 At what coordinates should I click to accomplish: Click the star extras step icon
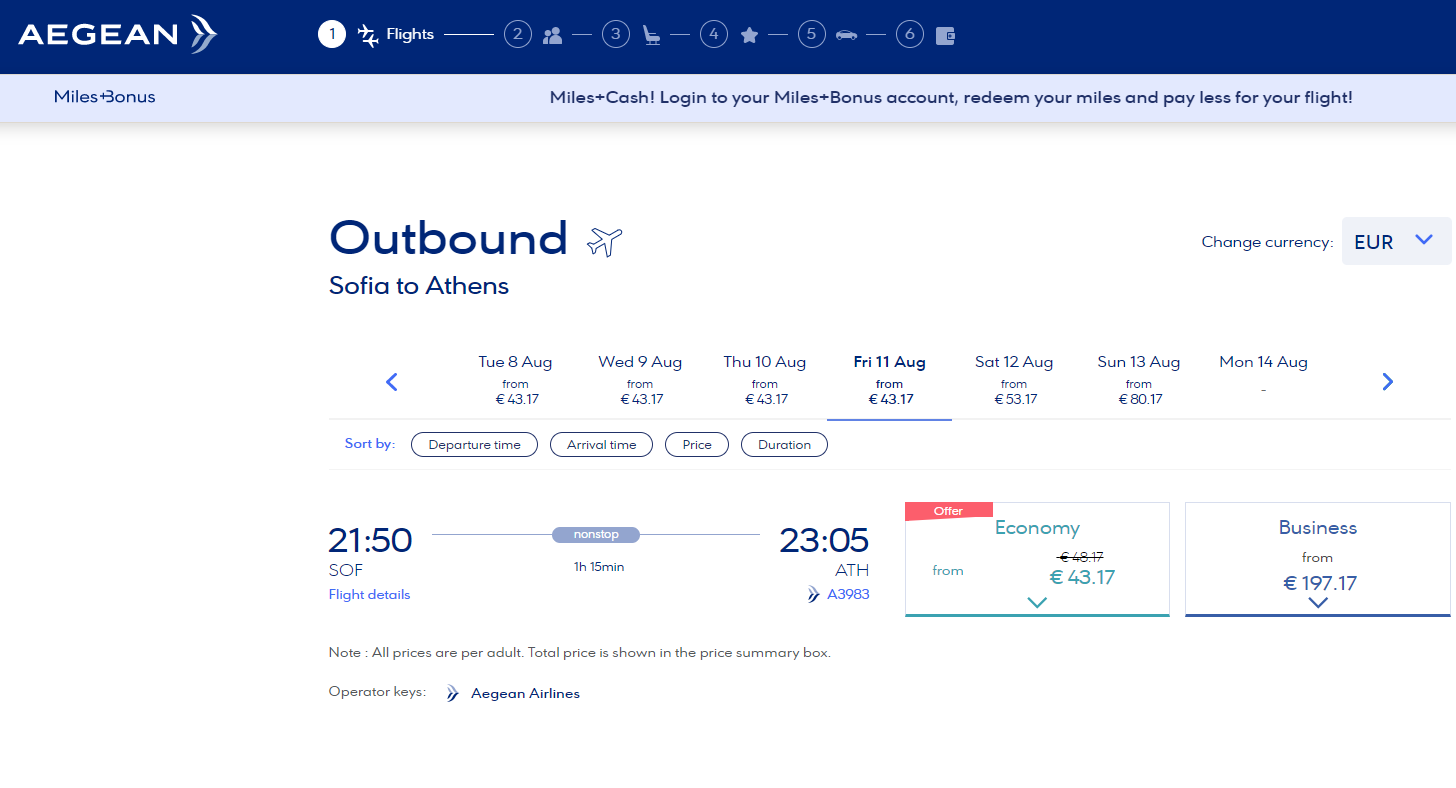[749, 36]
